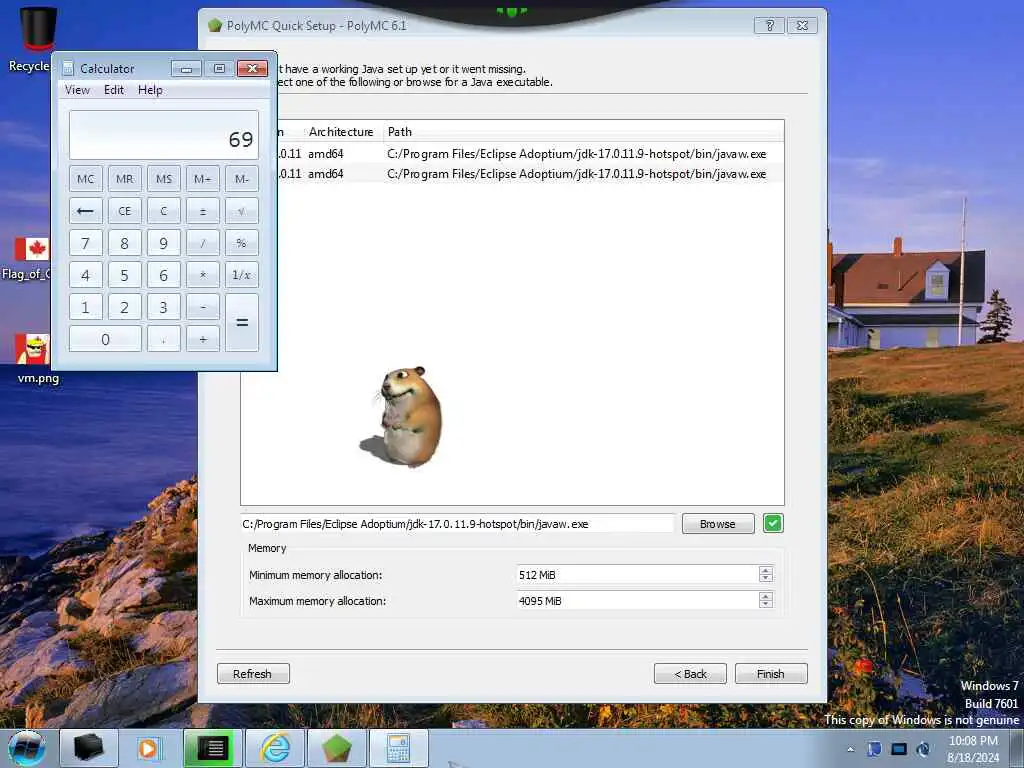1024x768 pixels.
Task: Click the Calculator divide key
Action: pos(202,243)
